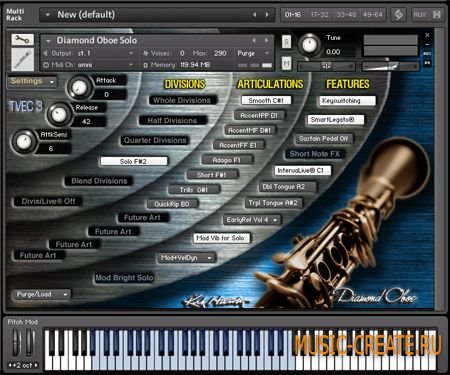
Task: Toggle Short Note FX
Action: pos(315,154)
